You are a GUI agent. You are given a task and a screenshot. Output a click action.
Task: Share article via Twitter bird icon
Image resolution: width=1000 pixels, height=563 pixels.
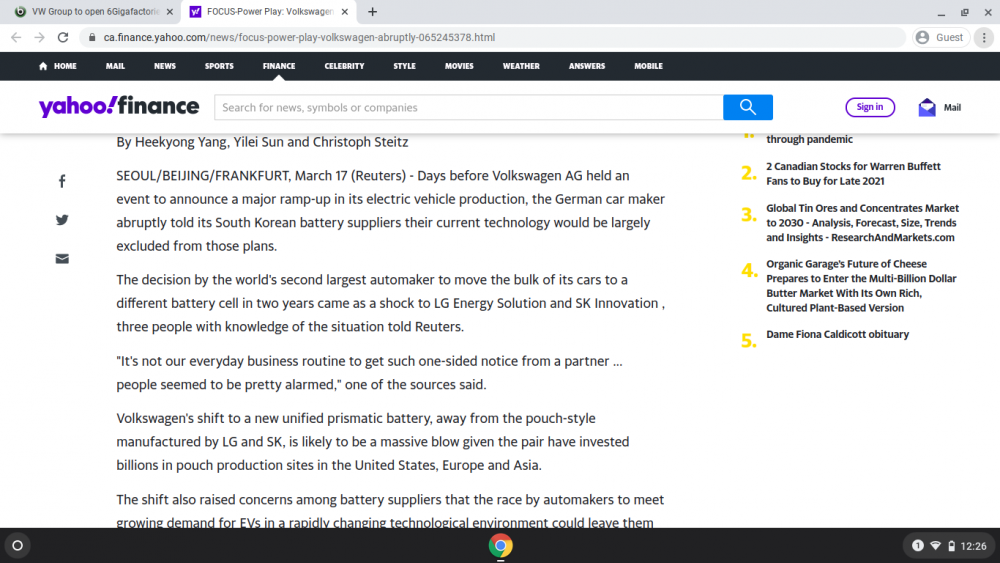pos(62,220)
